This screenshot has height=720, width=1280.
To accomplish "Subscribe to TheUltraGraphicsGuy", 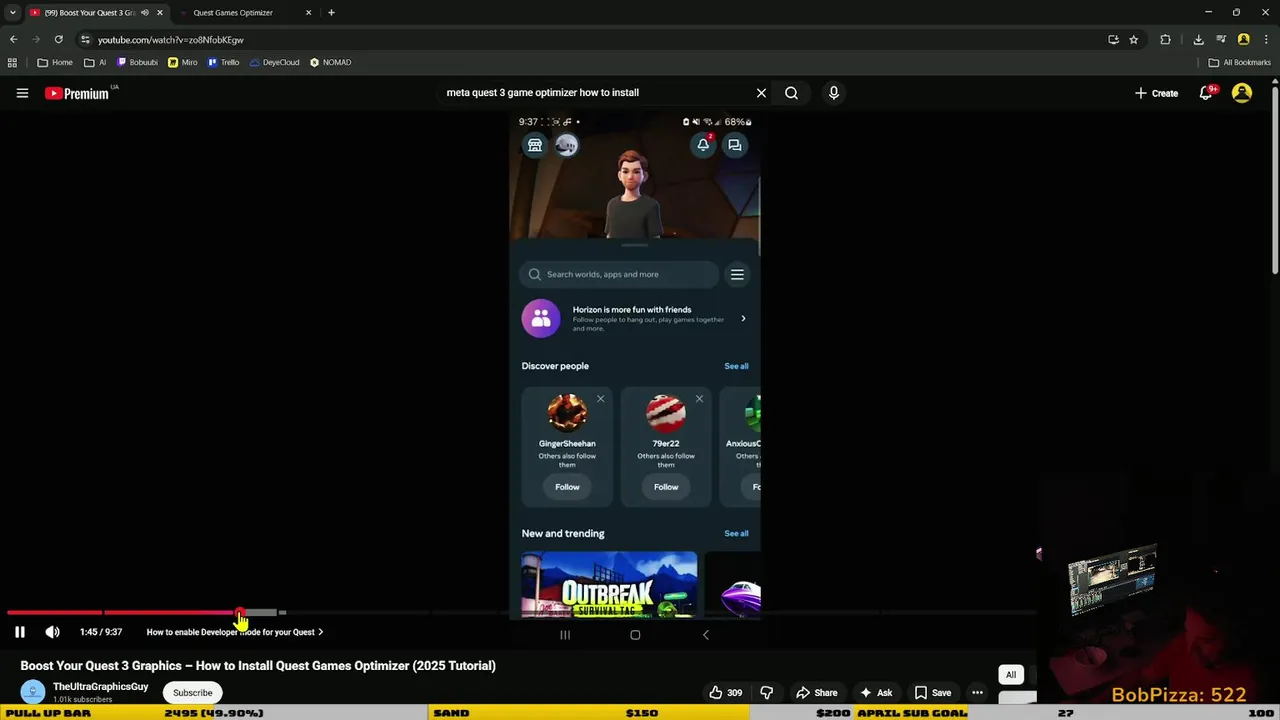I will pyautogui.click(x=193, y=692).
